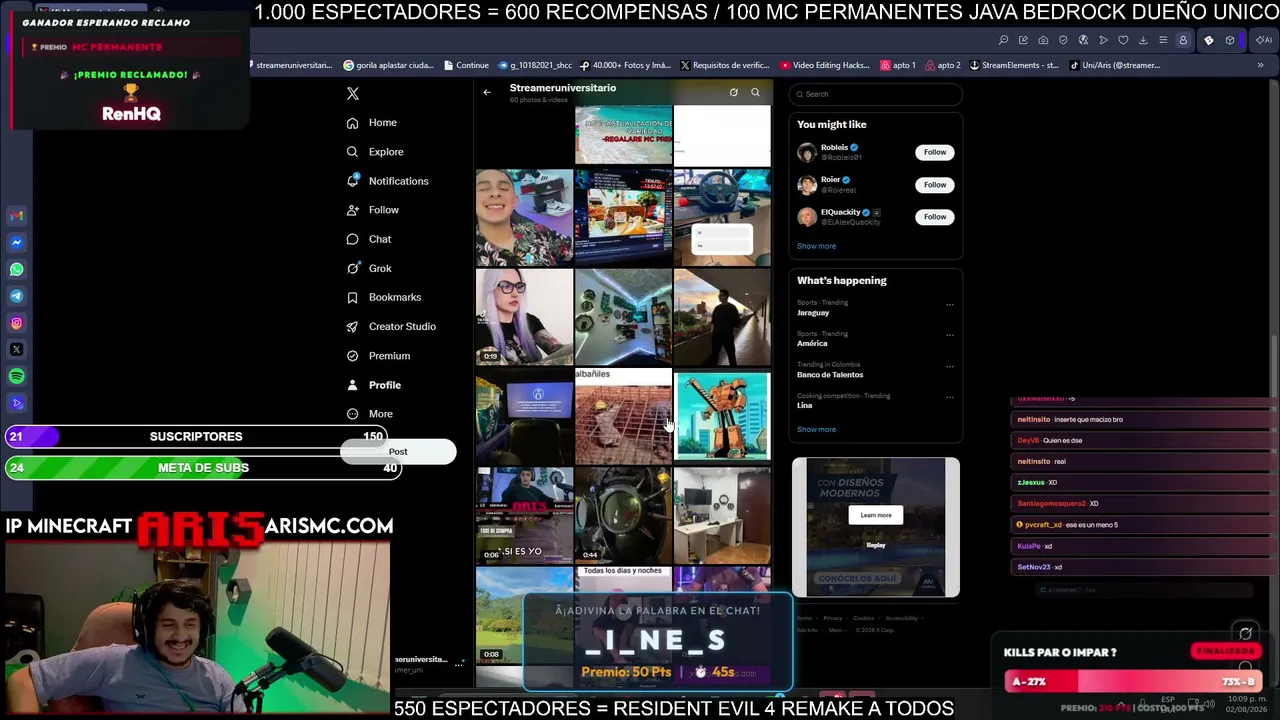This screenshot has width=1280, height=720.
Task: Replay the advertisement video
Action: coord(876,545)
